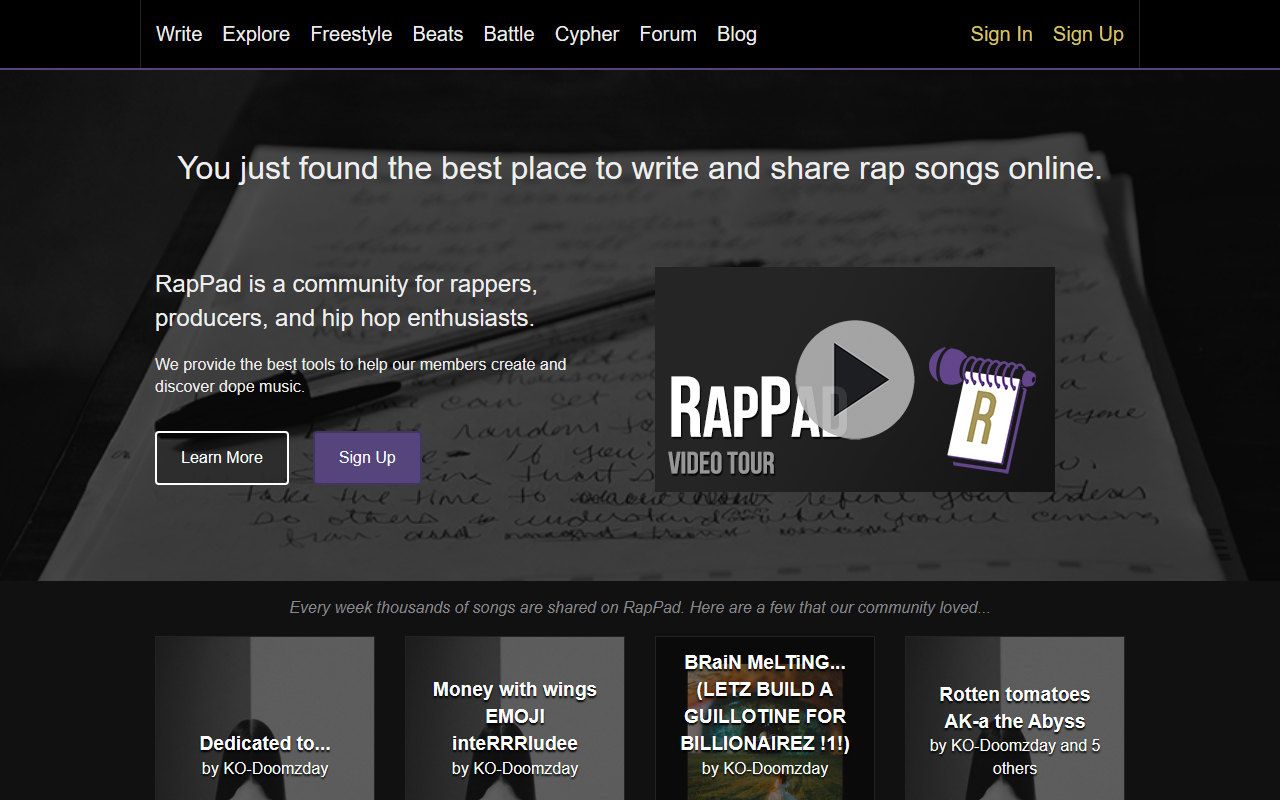Viewport: 1280px width, 800px height.
Task: Click the RapPad notepad microphone logo
Action: [x=982, y=408]
